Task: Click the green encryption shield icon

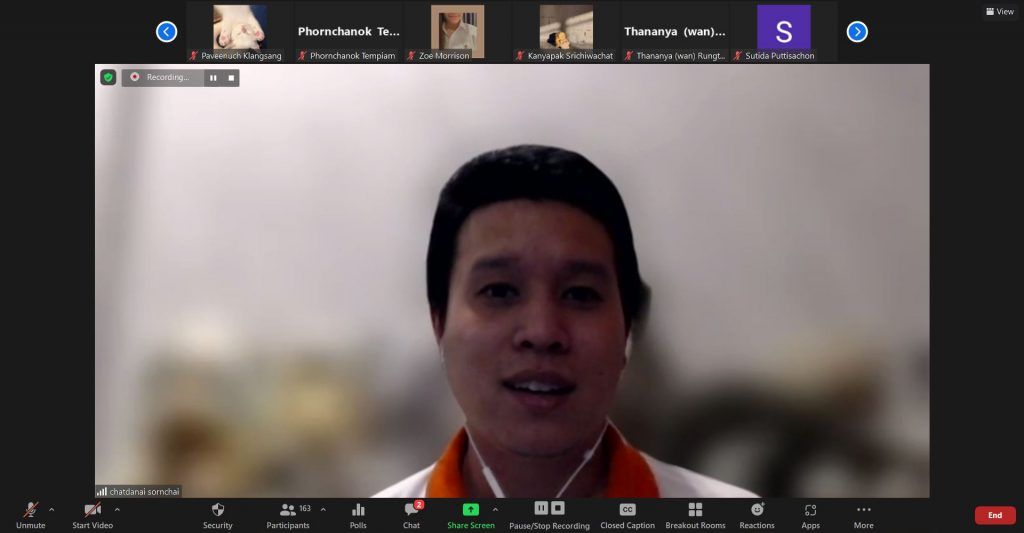Action: (x=108, y=77)
